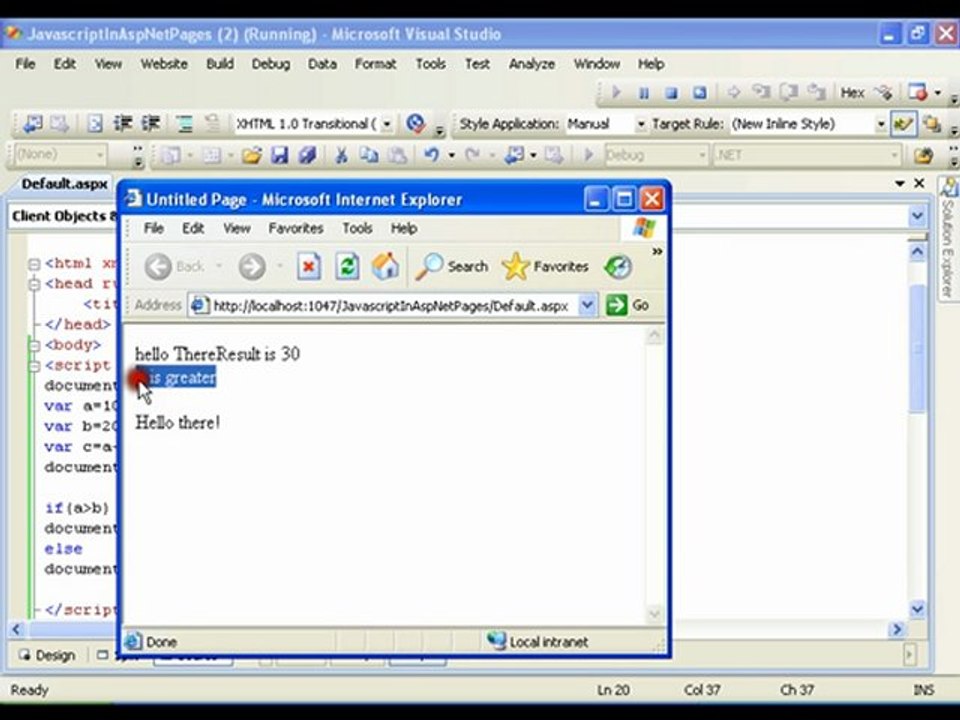The height and width of the screenshot is (720, 960).
Task: Click the 'Hello there!' page text
Action: (x=178, y=422)
